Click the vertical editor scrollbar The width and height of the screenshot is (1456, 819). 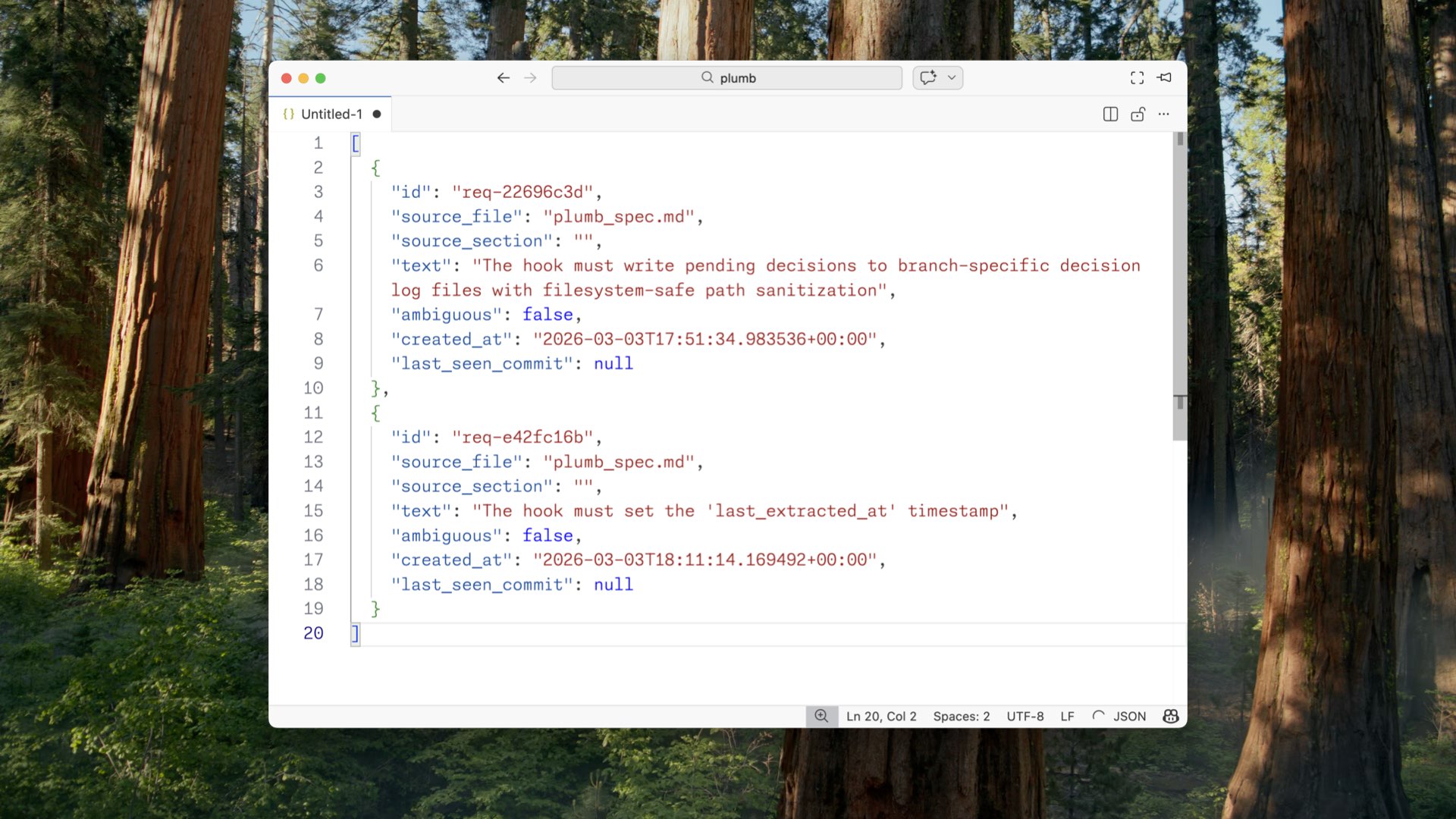(1179, 288)
